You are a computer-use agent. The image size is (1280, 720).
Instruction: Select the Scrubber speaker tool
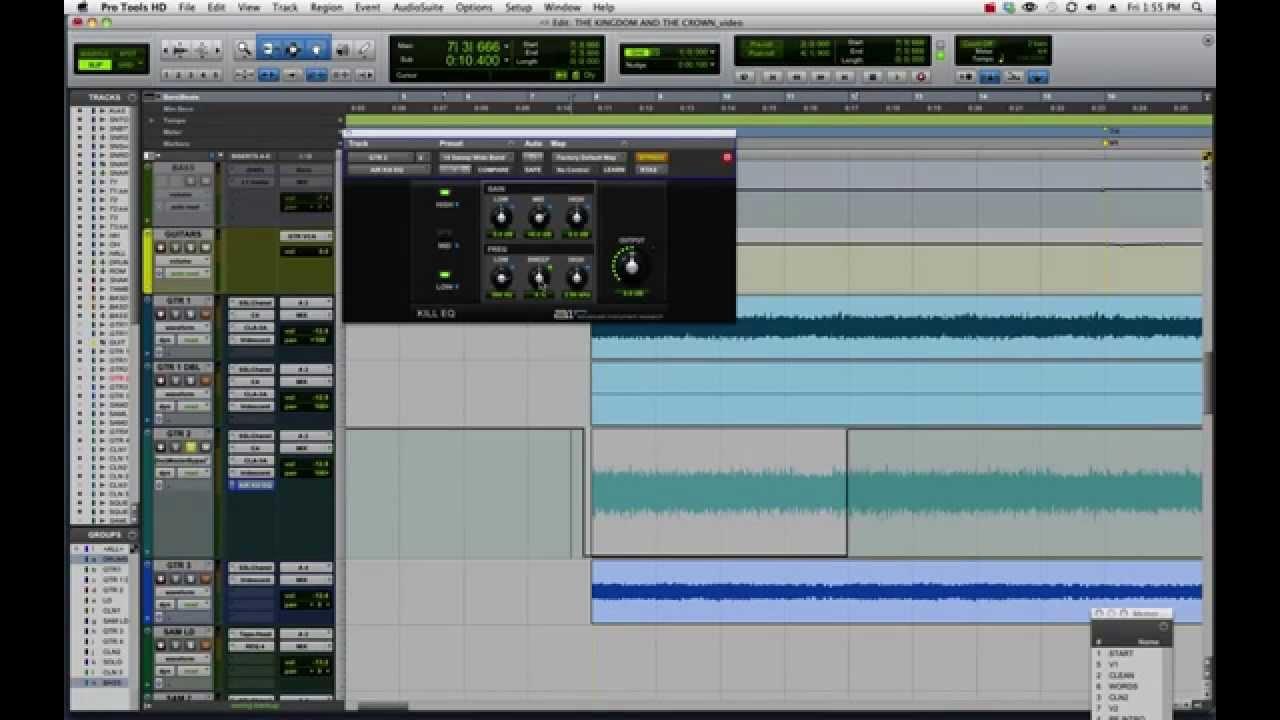[342, 49]
